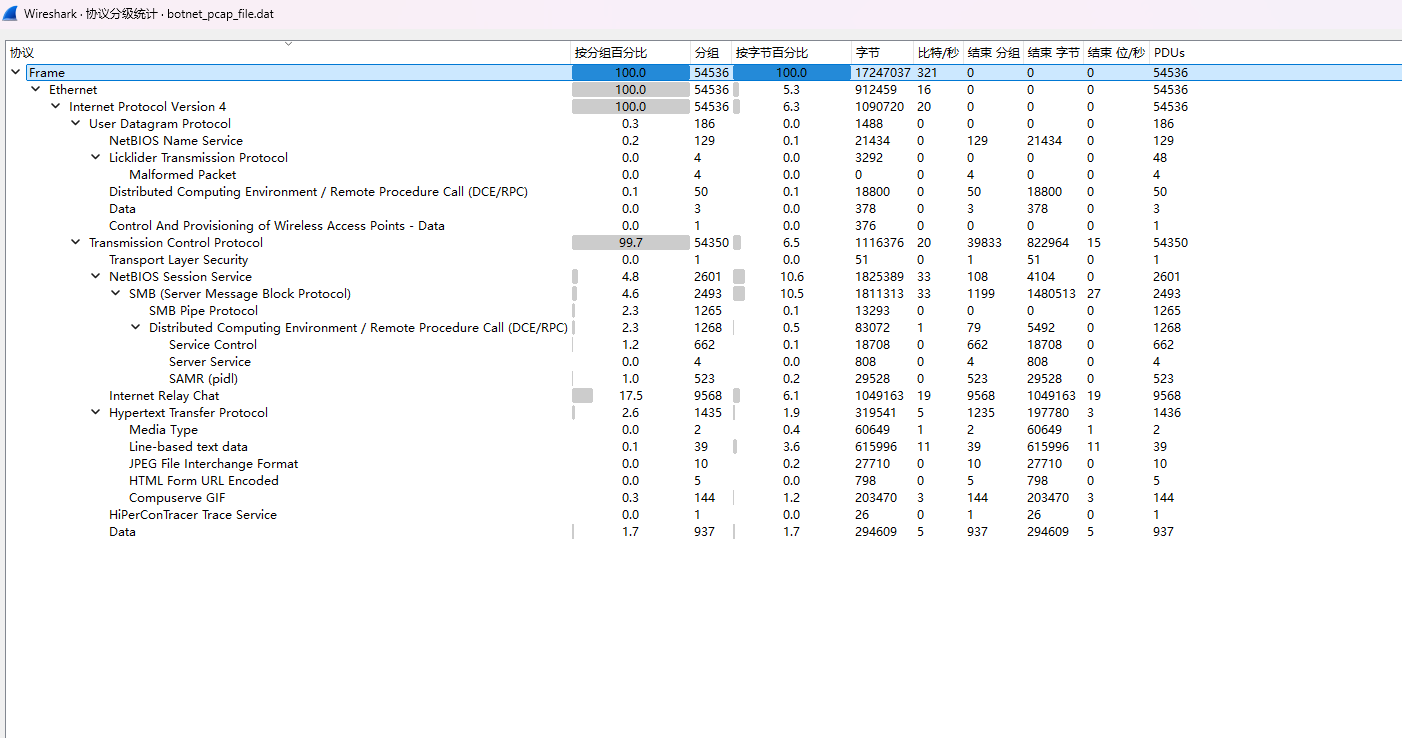1402x738 pixels.
Task: Click bytes value 1811313 in SMB row
Action: coord(879,294)
